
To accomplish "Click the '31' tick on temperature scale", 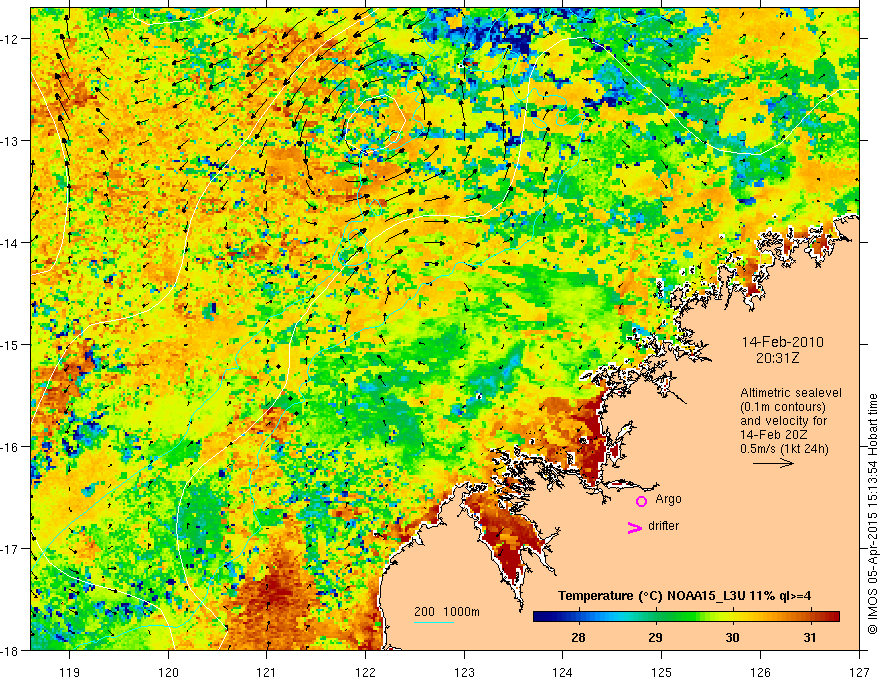I will click(809, 637).
